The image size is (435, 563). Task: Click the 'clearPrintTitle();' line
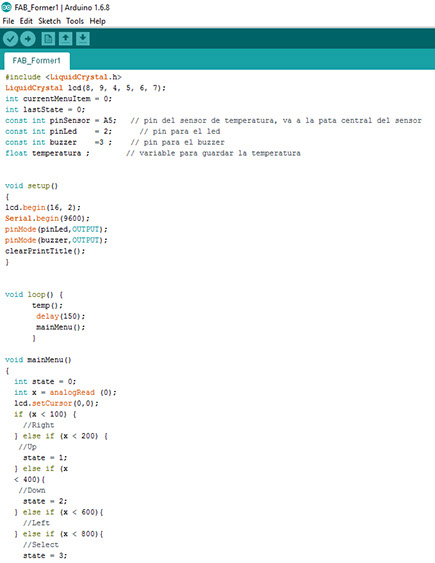click(45, 251)
